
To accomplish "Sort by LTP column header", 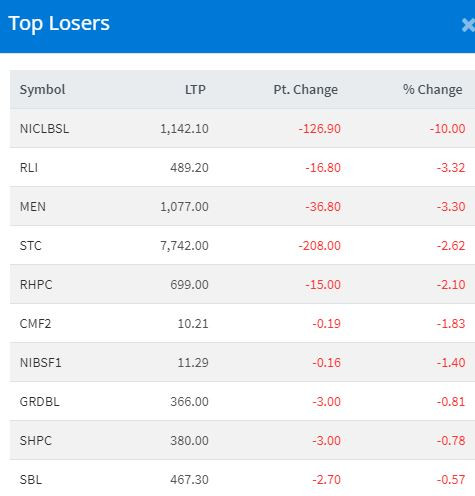I will 195,89.
